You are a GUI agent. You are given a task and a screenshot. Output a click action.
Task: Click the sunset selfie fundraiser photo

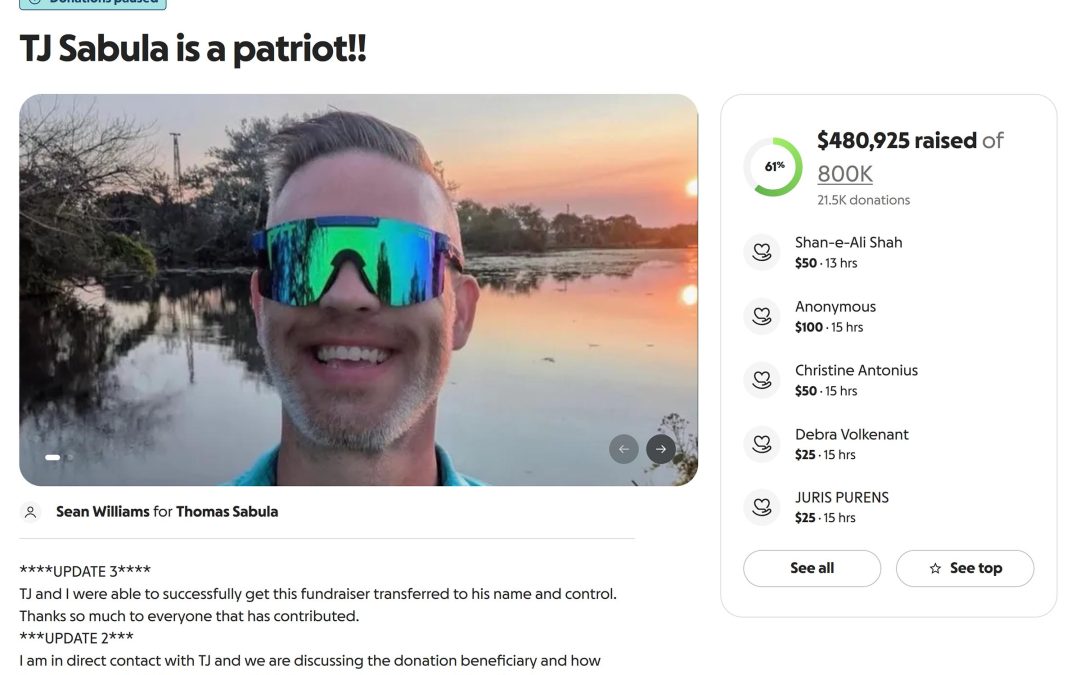point(358,289)
